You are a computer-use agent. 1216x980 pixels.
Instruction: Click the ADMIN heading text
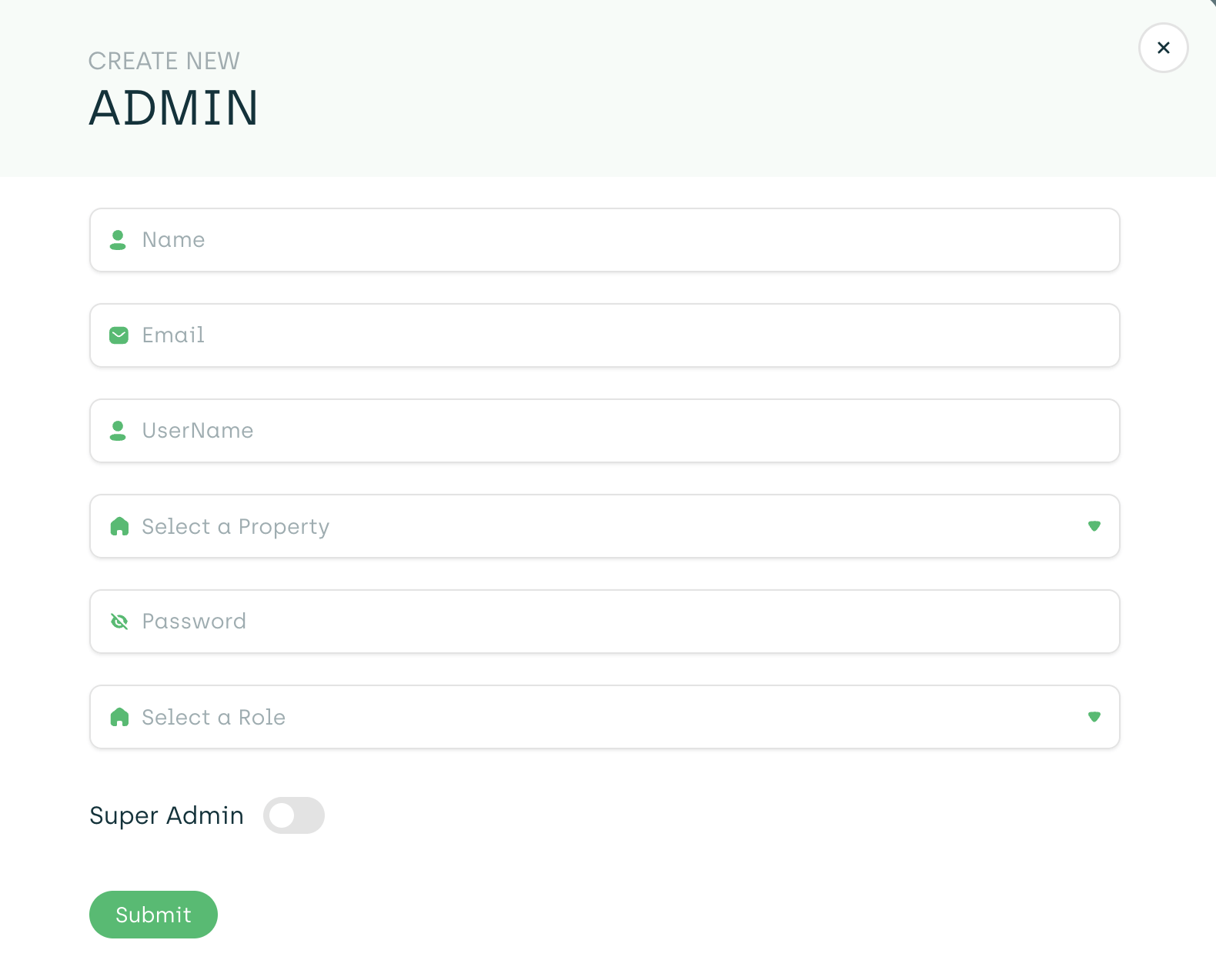point(173,108)
